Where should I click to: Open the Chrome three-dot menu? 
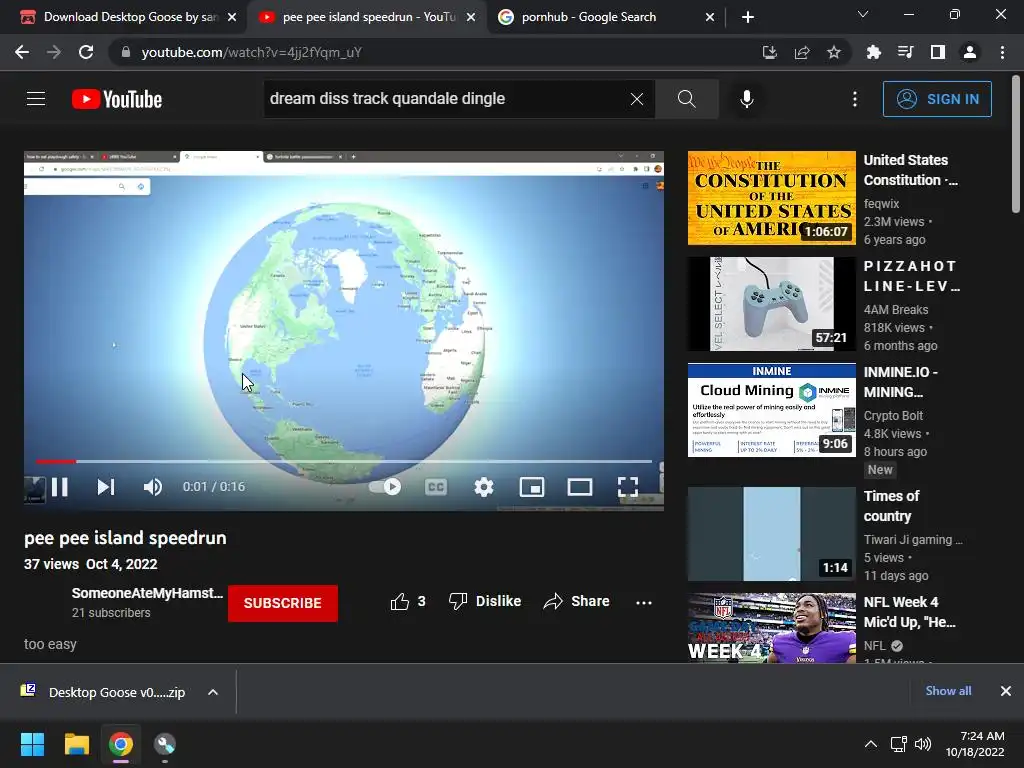pyautogui.click(x=1002, y=52)
